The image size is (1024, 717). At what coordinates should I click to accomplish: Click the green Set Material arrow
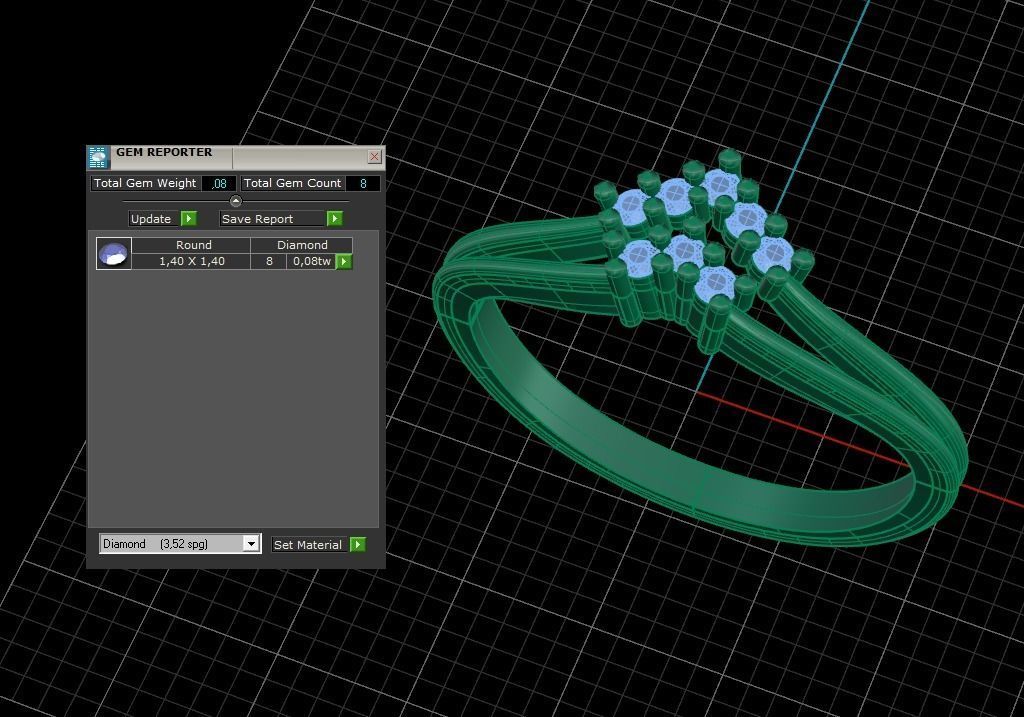coord(358,545)
